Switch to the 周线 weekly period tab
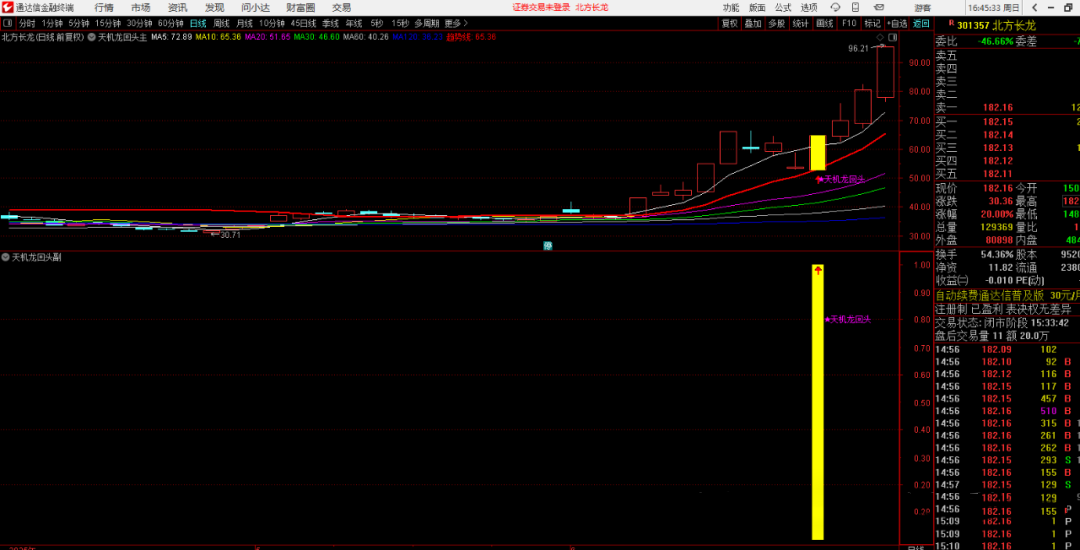Image resolution: width=1080 pixels, height=550 pixels. click(x=221, y=23)
